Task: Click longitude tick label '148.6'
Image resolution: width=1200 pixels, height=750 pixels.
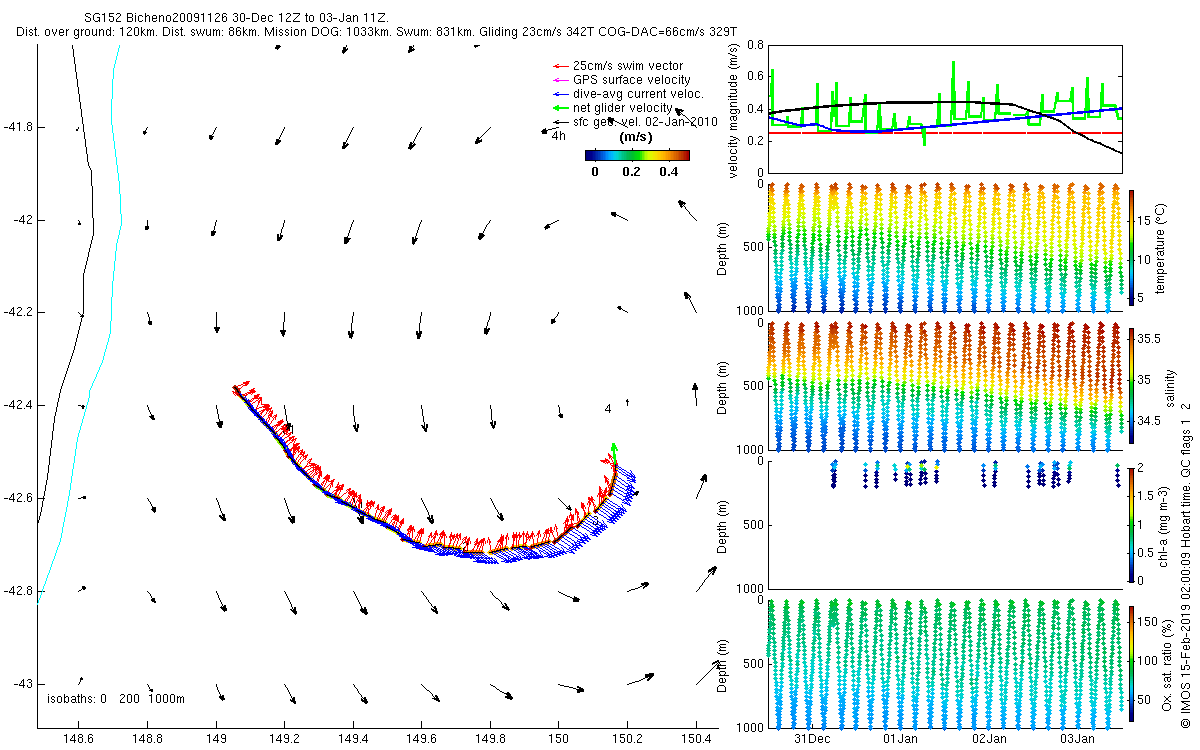Action: 79,739
